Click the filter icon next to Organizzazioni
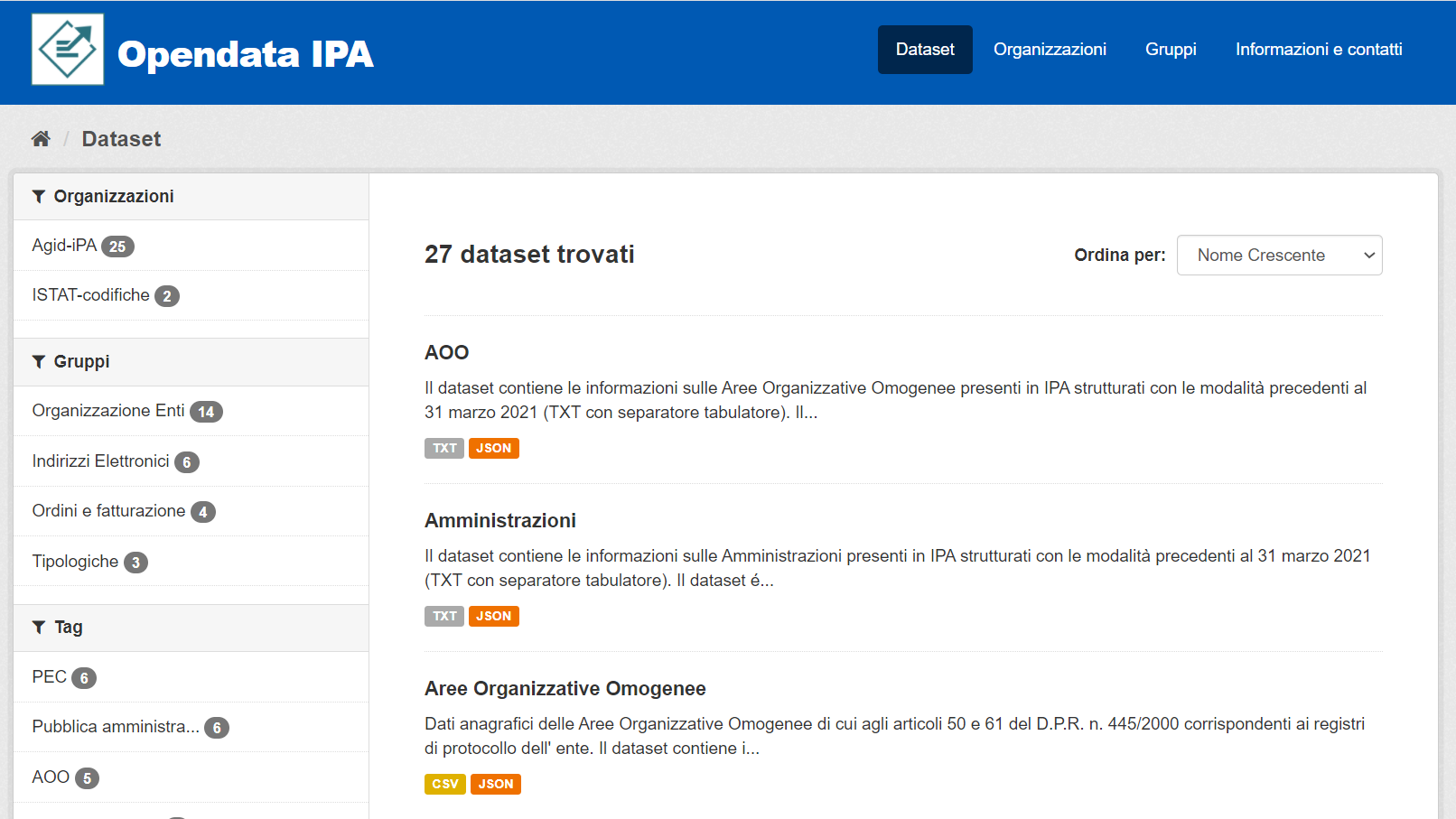 tap(38, 196)
